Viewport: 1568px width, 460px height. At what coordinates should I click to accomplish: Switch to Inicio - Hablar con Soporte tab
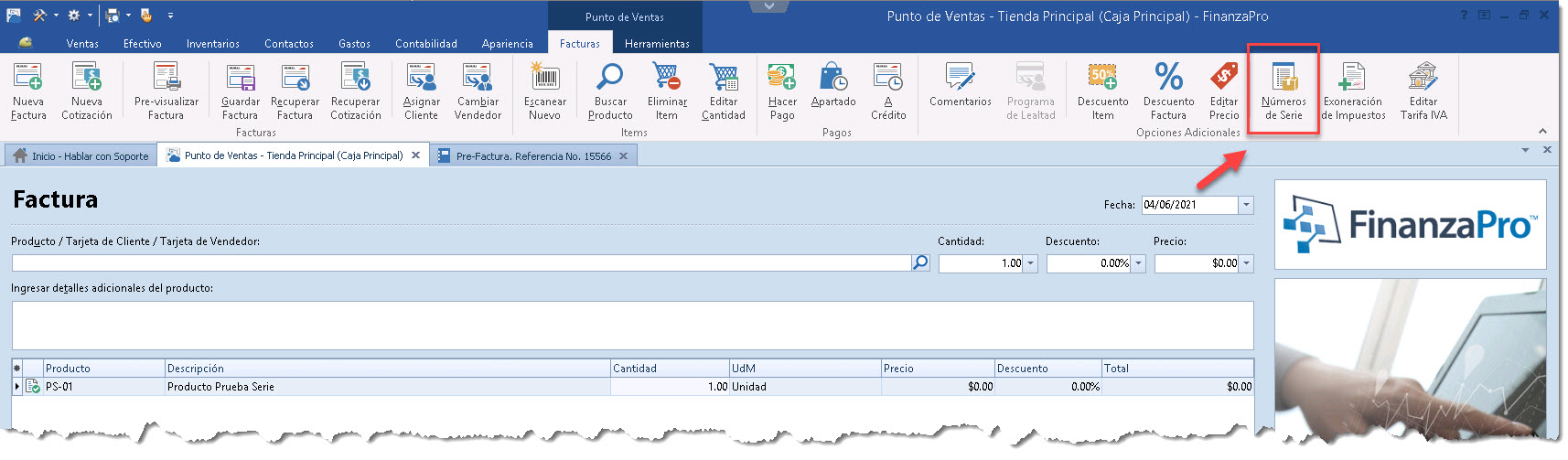[81, 156]
